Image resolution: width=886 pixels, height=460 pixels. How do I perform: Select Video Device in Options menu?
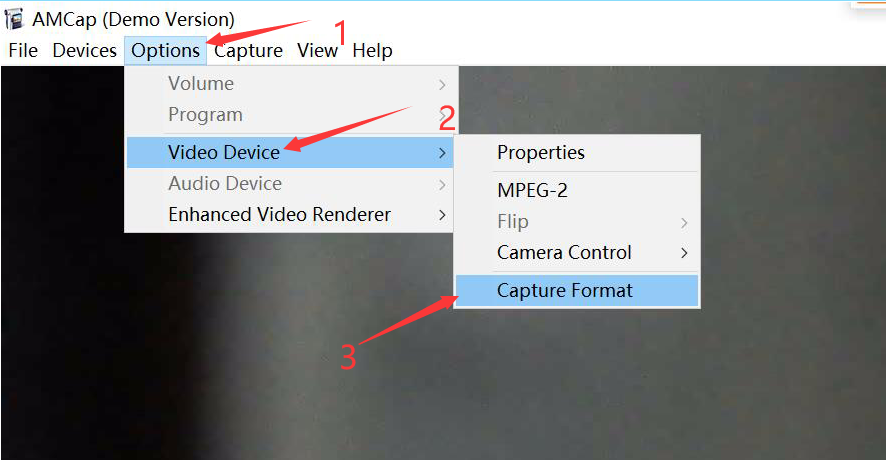coord(290,153)
